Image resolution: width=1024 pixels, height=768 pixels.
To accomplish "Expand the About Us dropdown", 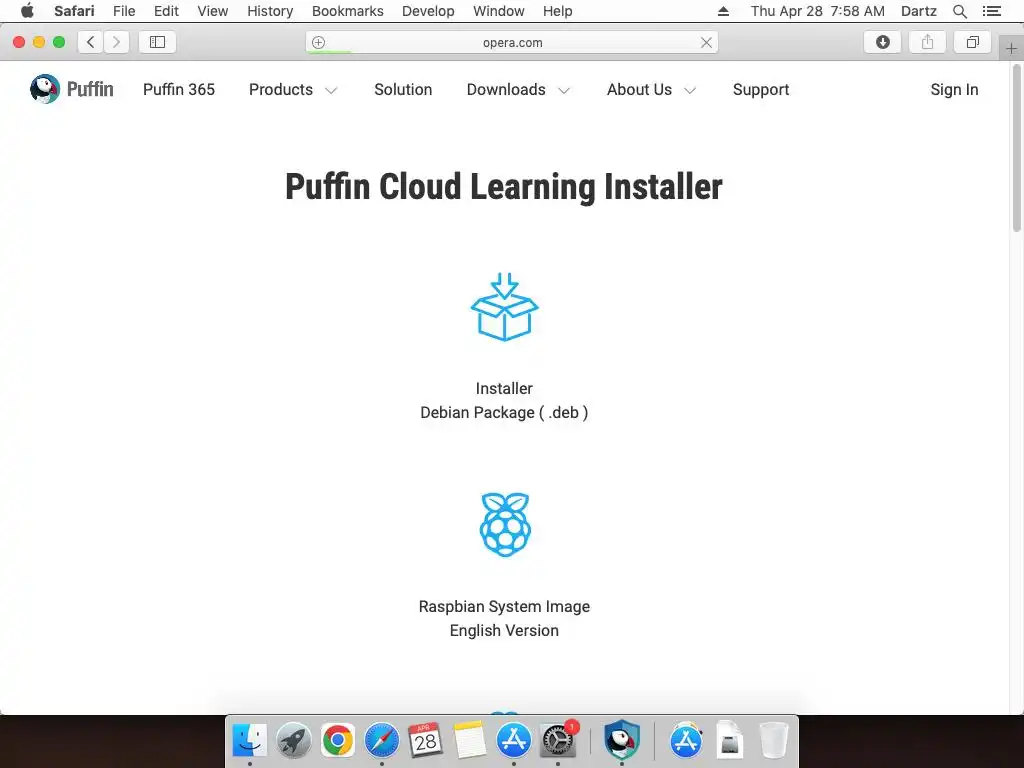I will click(651, 89).
